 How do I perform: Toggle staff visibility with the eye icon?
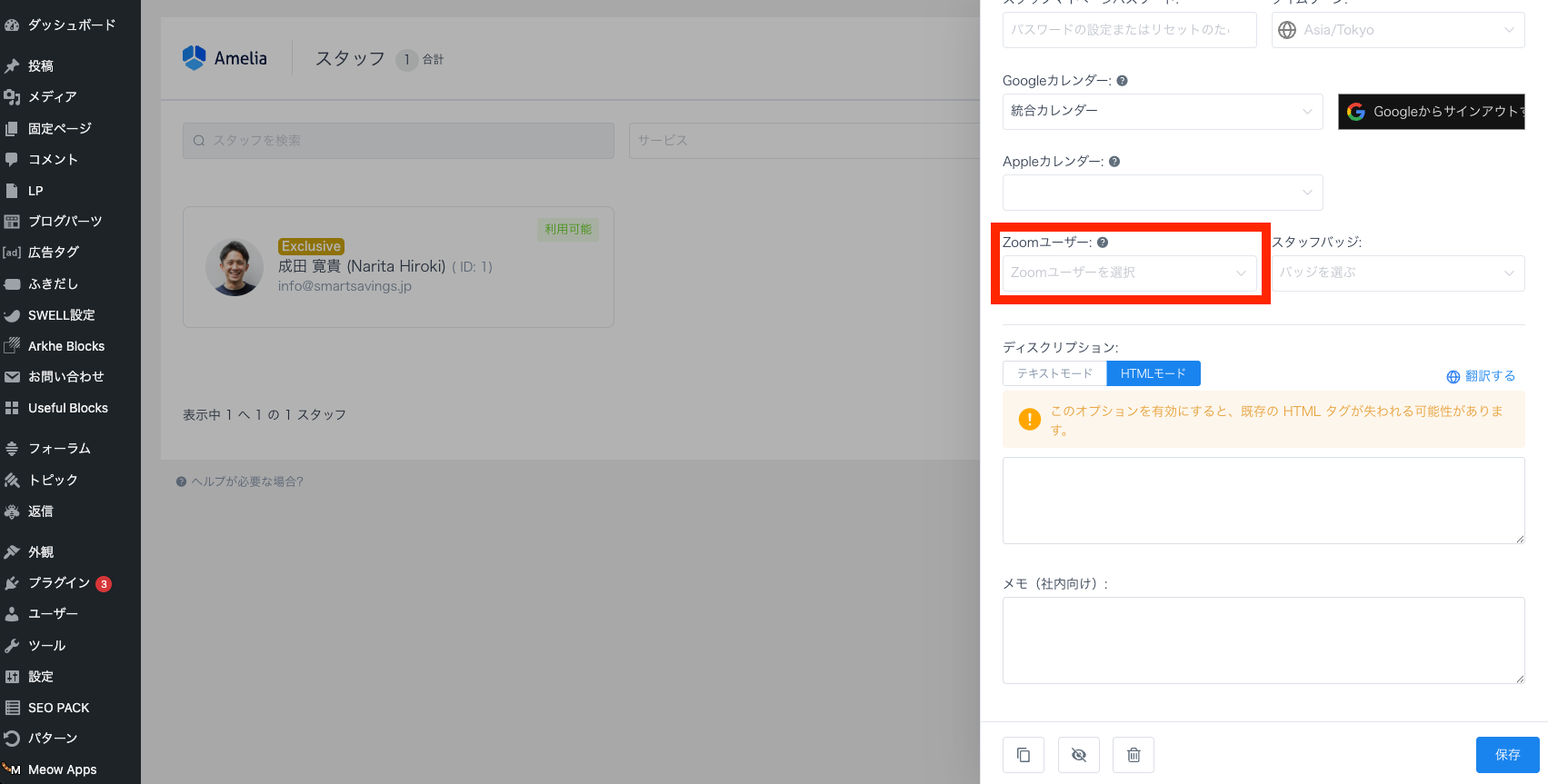pos(1078,755)
